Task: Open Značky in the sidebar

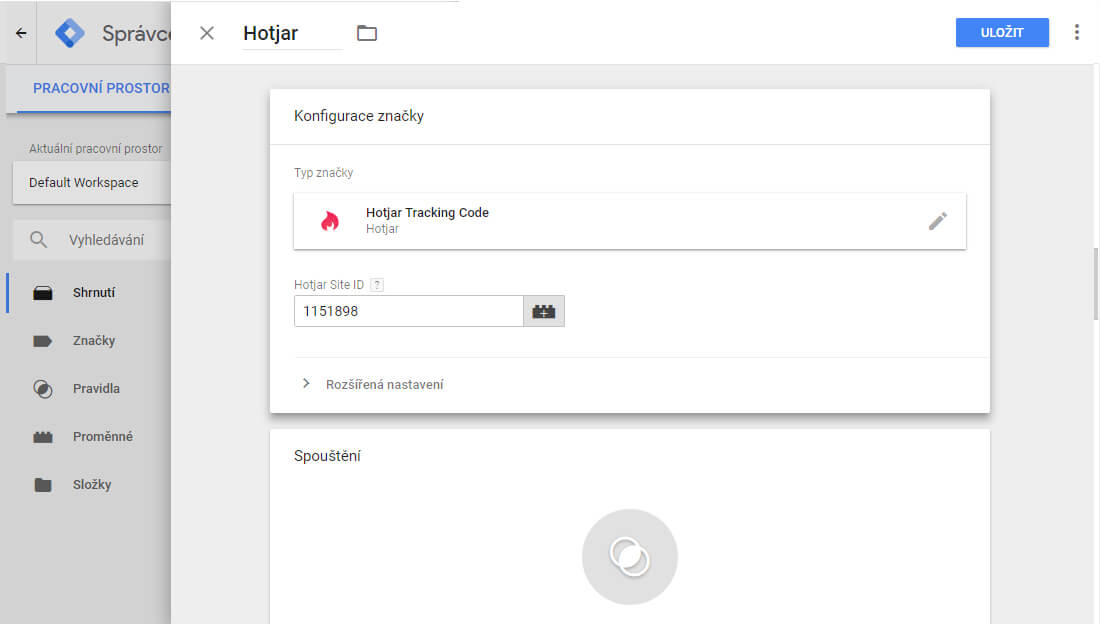Action: (94, 341)
